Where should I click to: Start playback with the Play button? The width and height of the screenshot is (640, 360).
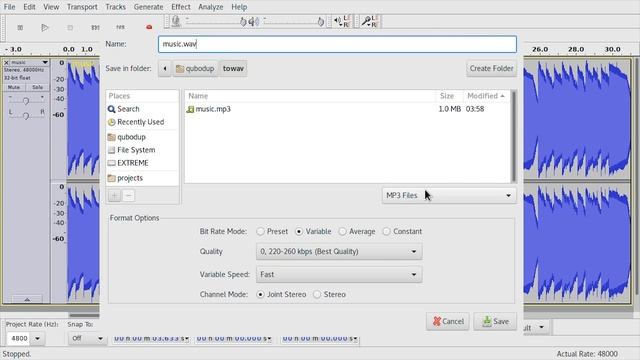coord(45,27)
